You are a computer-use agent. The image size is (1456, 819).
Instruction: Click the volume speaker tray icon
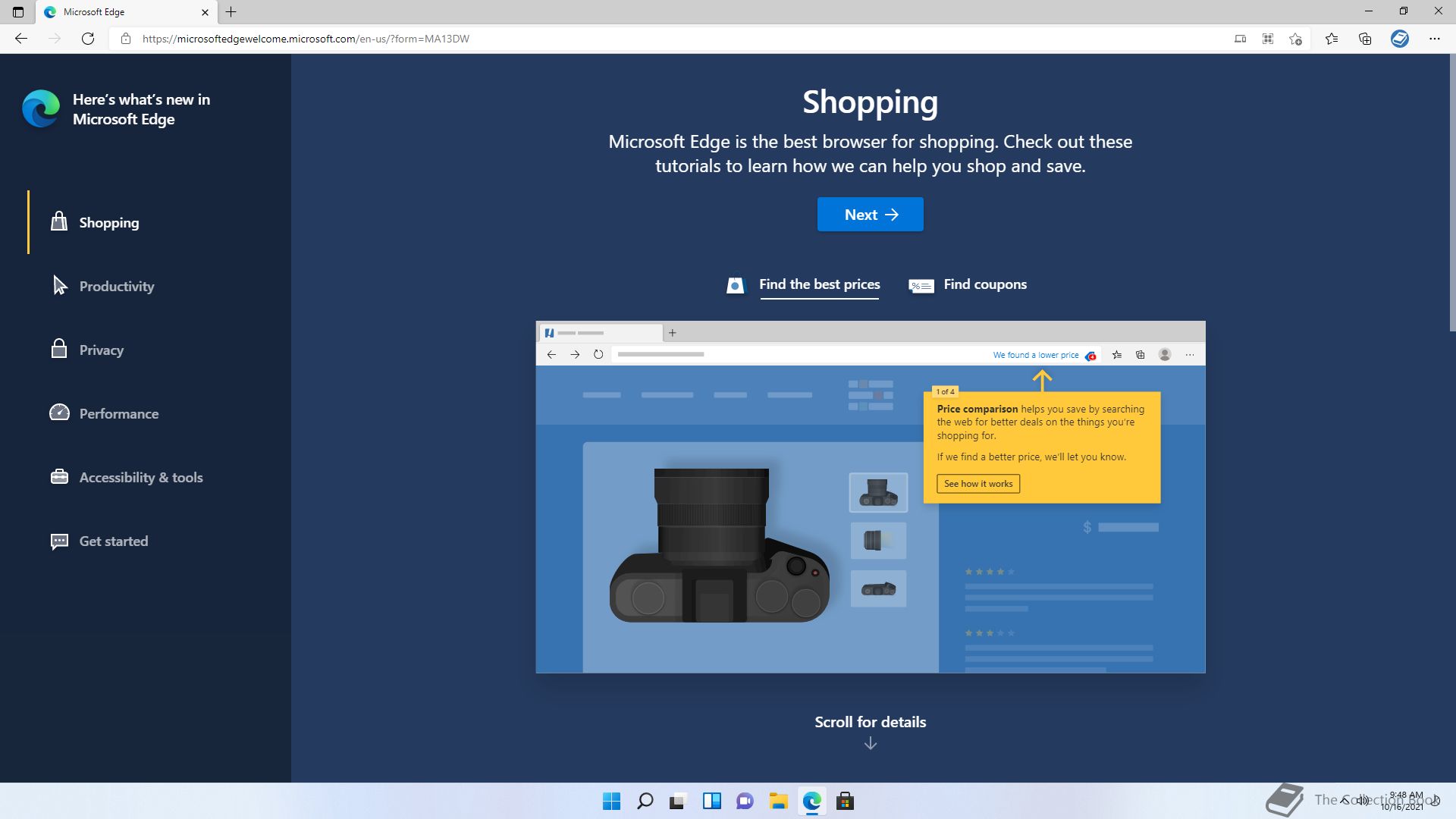[1363, 801]
